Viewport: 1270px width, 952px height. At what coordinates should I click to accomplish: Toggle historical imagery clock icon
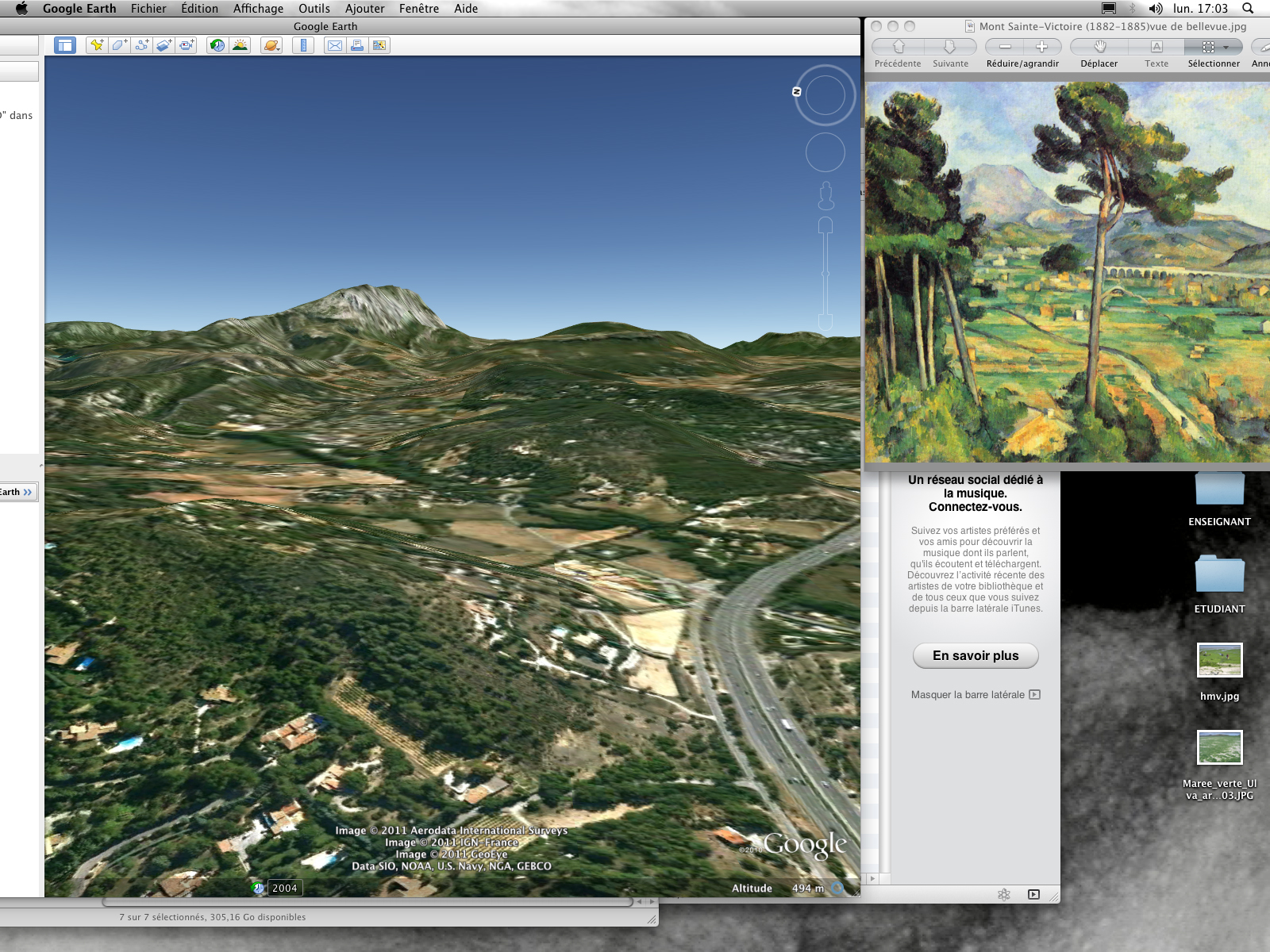[x=217, y=45]
